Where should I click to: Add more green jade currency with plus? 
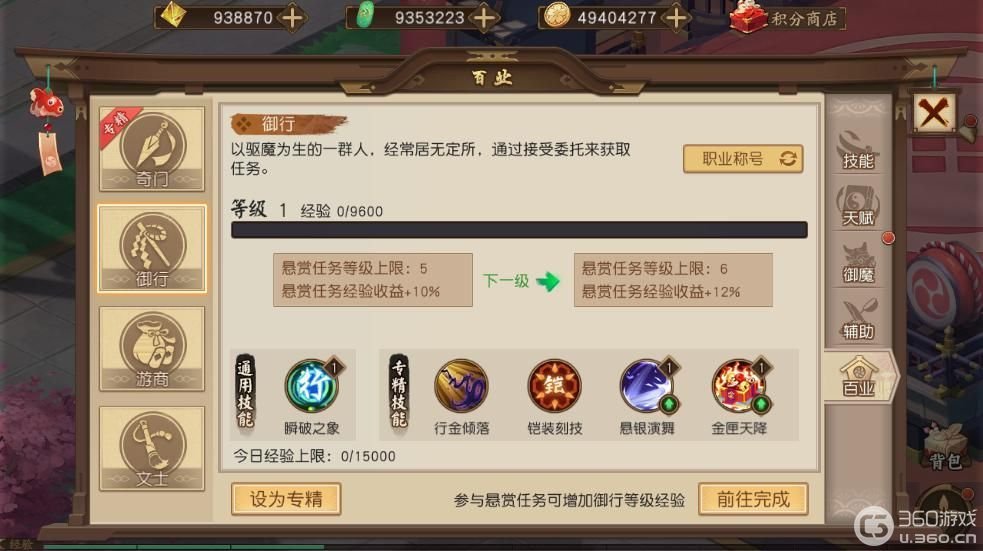tap(484, 18)
